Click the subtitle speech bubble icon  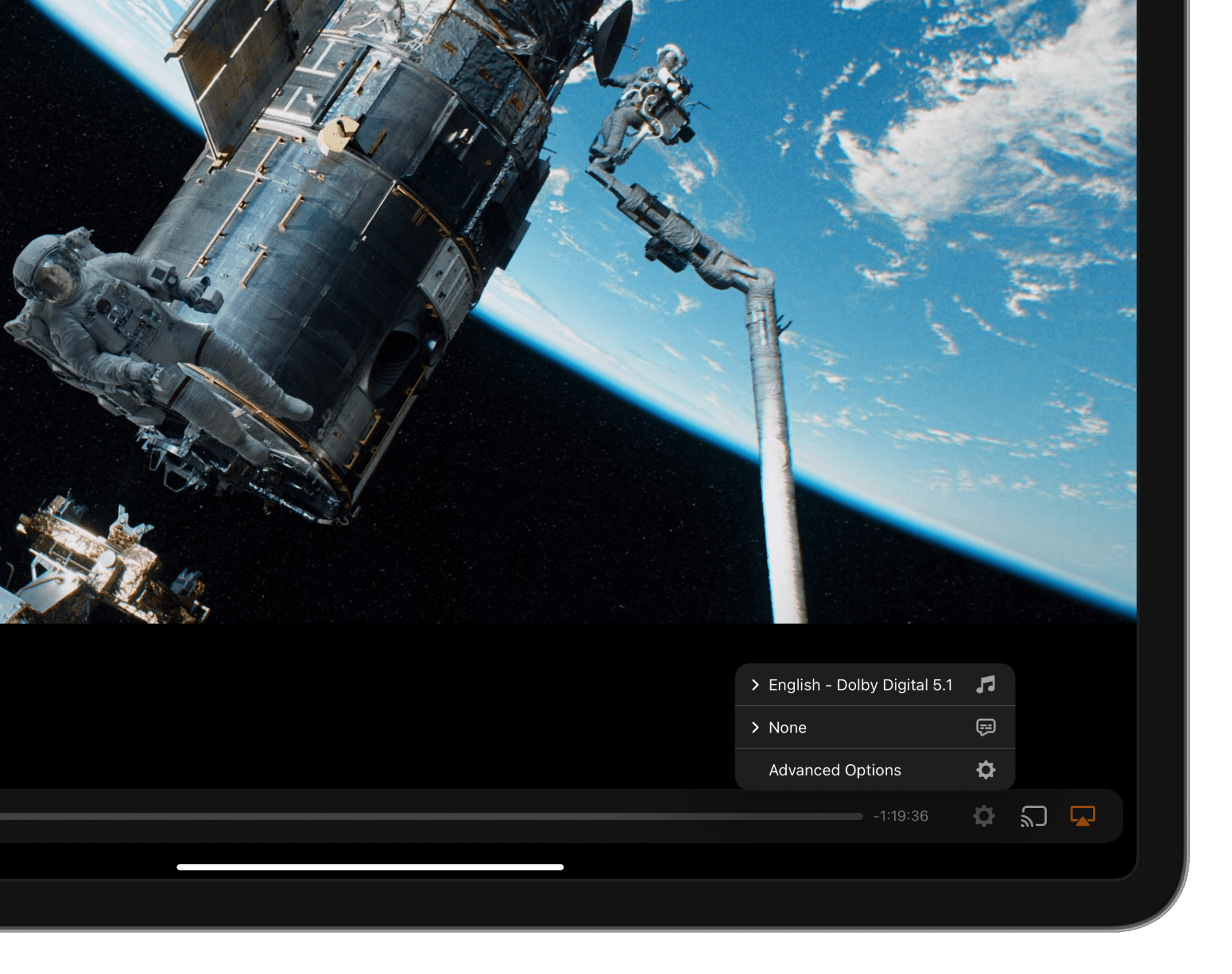(985, 727)
